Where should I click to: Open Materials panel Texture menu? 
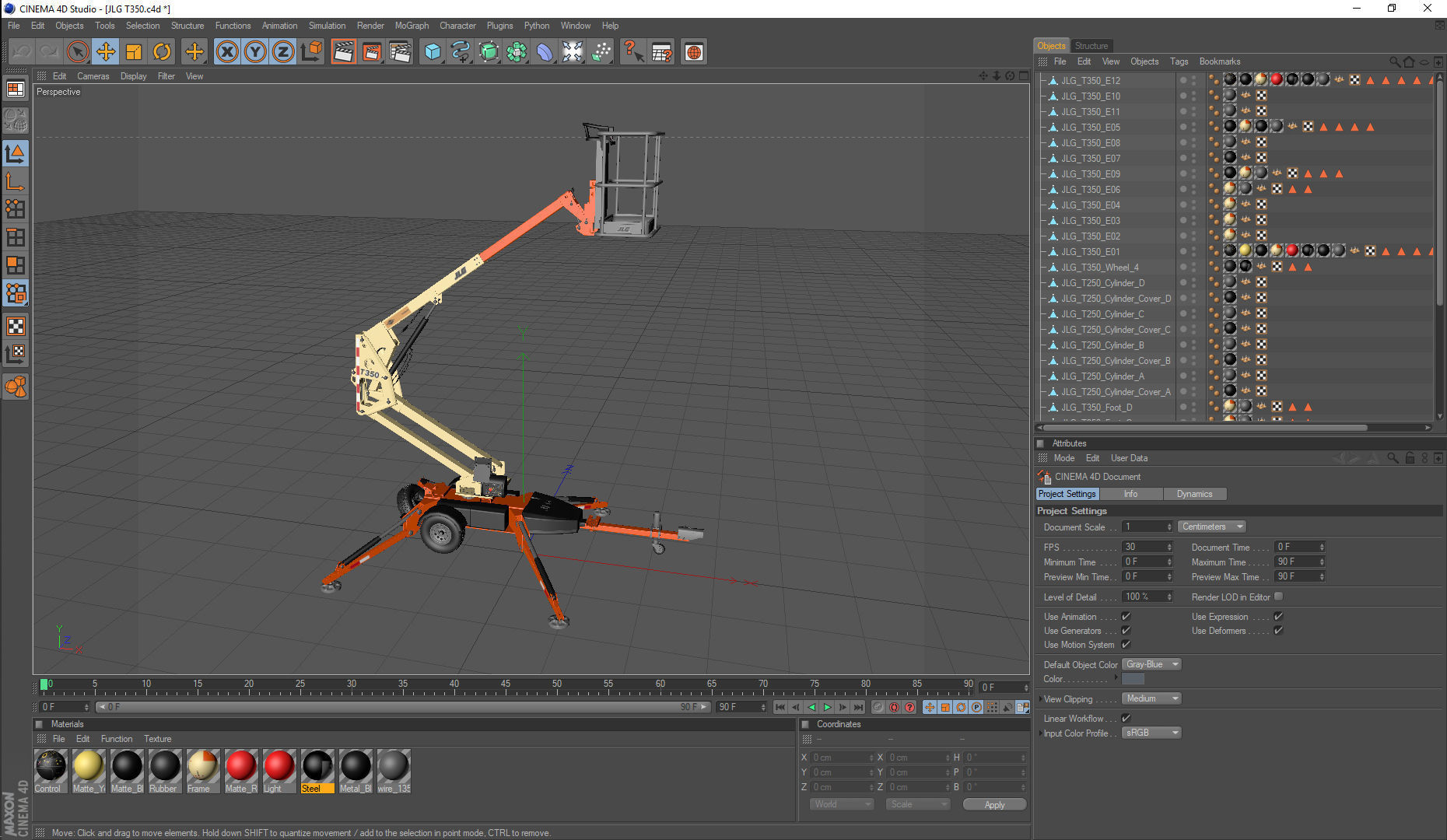157,739
